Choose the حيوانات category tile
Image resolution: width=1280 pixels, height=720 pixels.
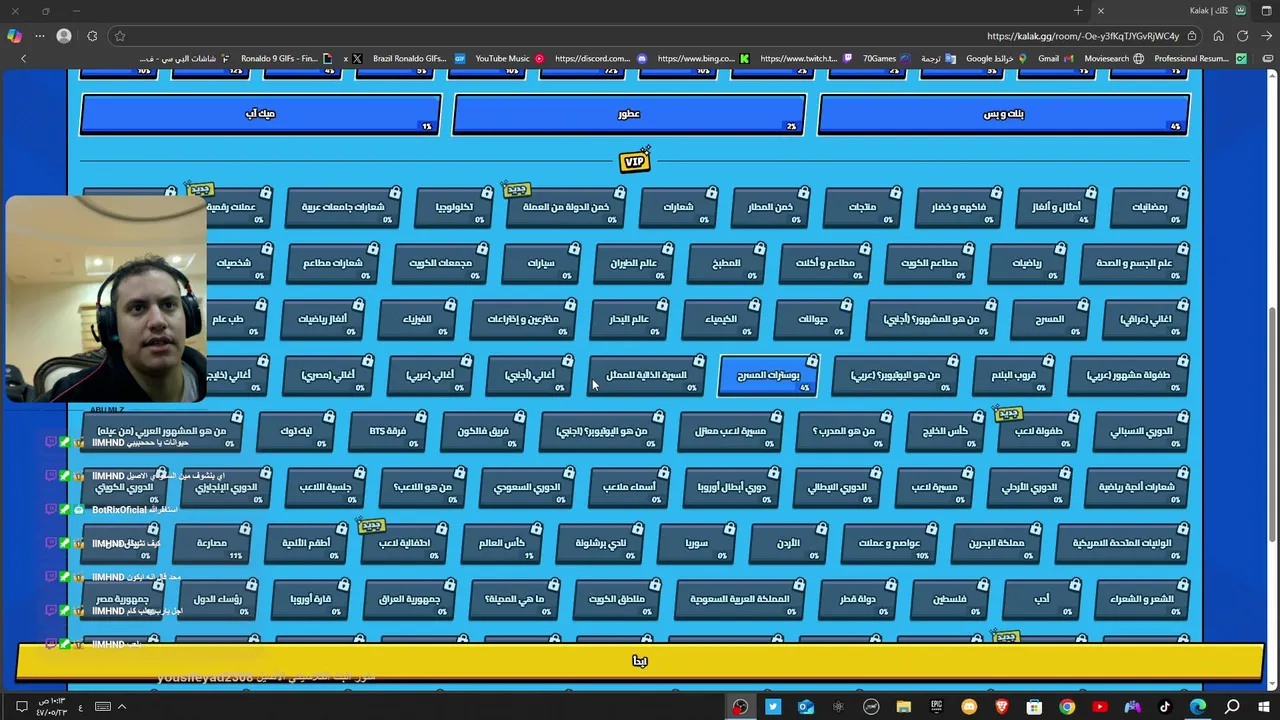pyautogui.click(x=813, y=320)
